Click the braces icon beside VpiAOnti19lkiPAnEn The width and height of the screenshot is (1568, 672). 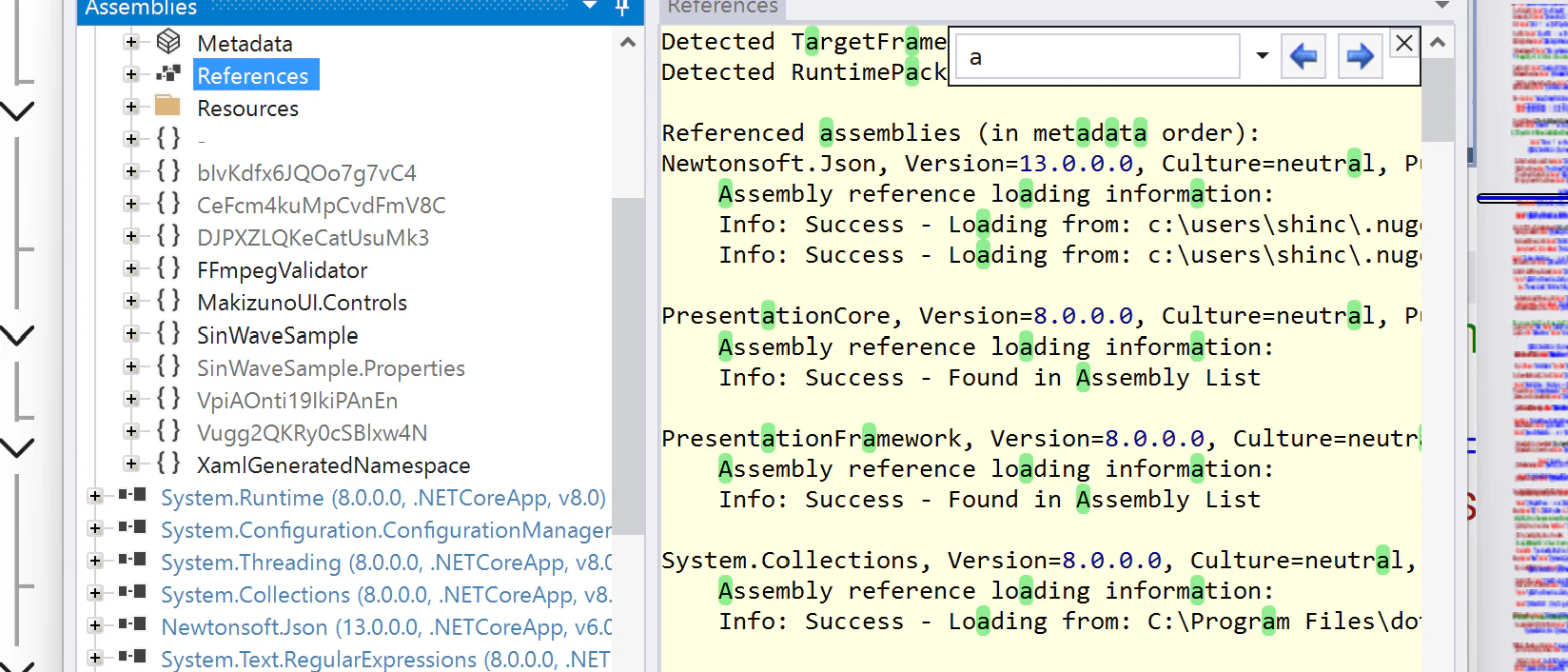tap(168, 399)
